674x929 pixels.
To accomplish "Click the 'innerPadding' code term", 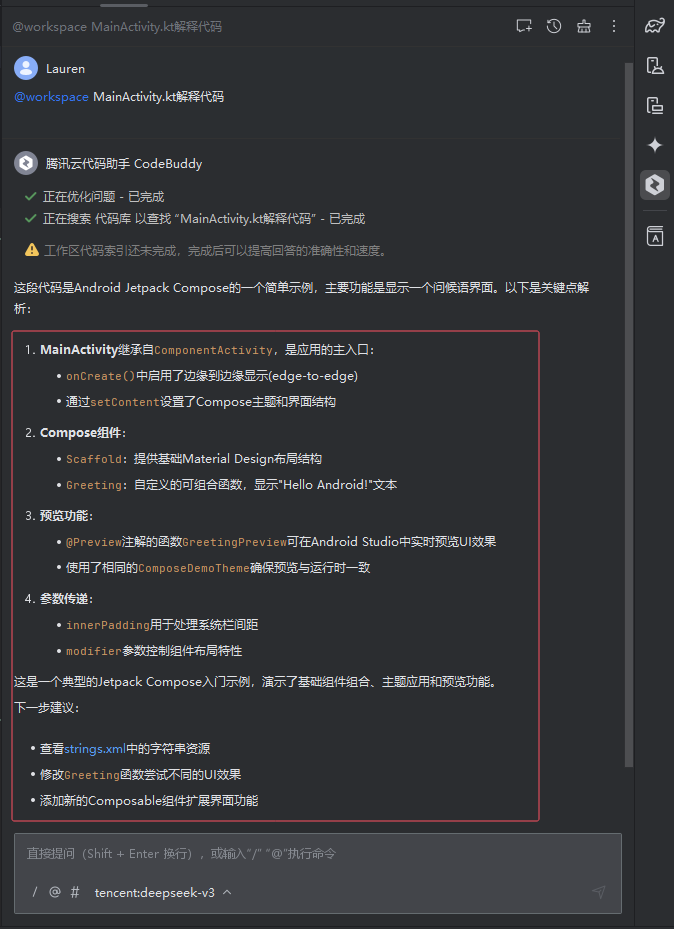I will pyautogui.click(x=108, y=625).
